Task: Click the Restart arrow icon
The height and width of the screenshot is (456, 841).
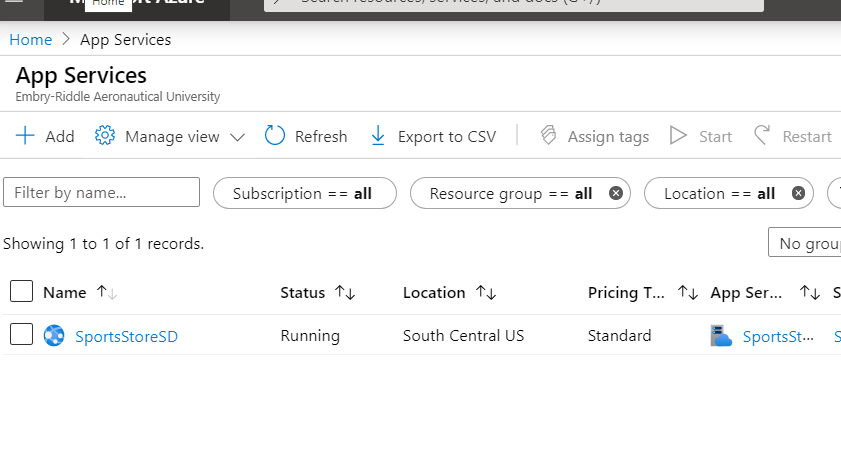Action: coord(762,135)
